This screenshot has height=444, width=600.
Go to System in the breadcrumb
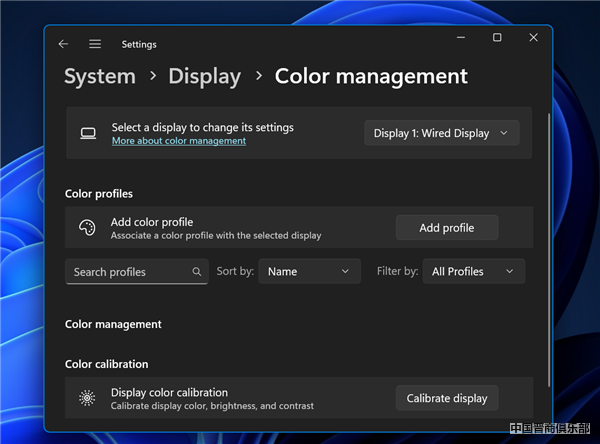point(100,76)
